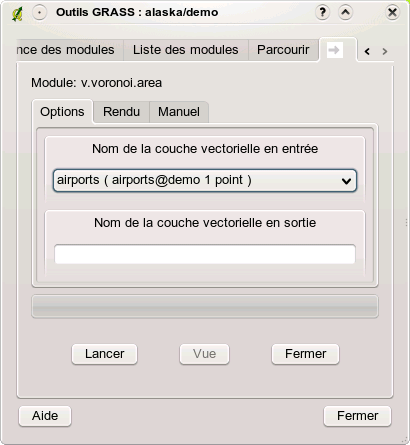The image size is (410, 445).
Task: Click the progress bar below options
Action: (x=205, y=306)
